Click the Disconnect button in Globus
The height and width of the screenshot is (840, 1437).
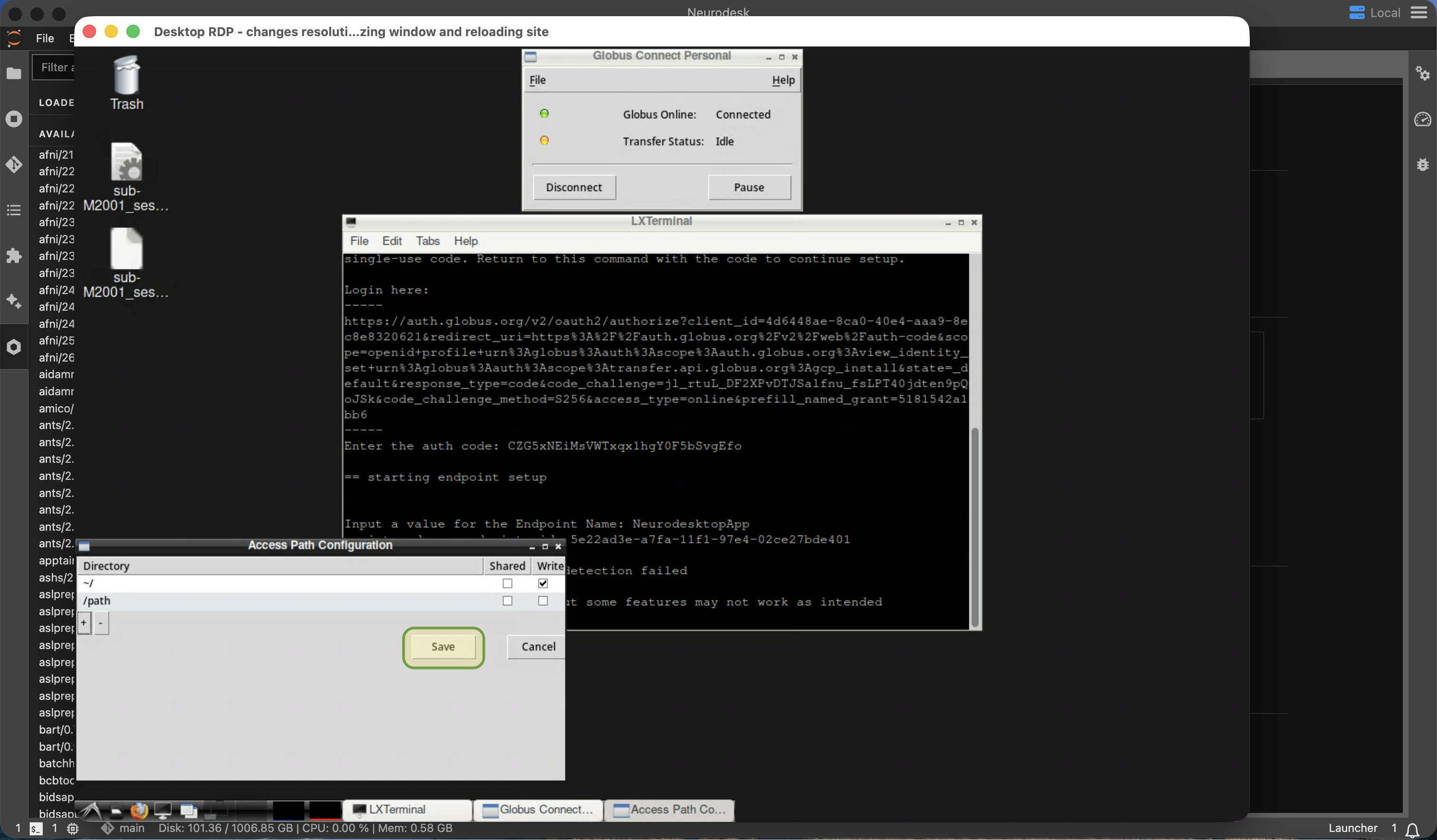(x=574, y=187)
